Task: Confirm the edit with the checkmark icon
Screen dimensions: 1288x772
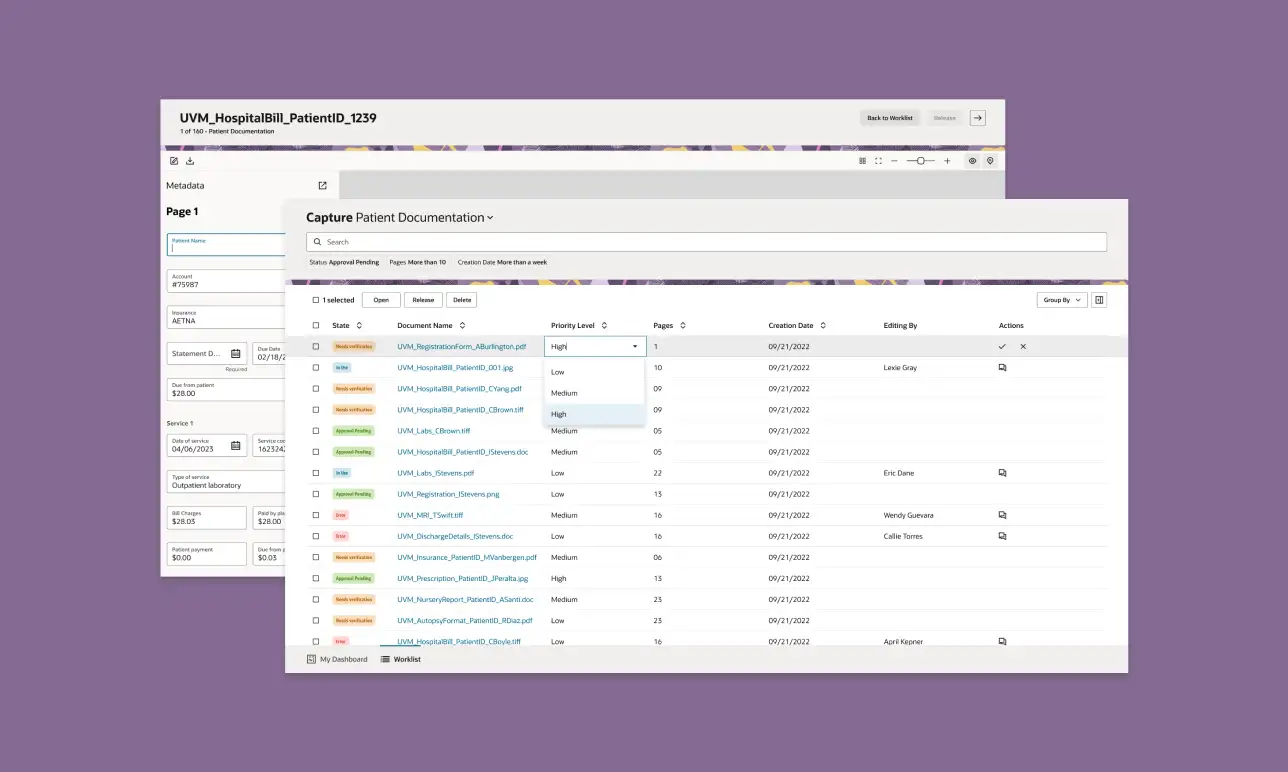Action: pos(1002,346)
